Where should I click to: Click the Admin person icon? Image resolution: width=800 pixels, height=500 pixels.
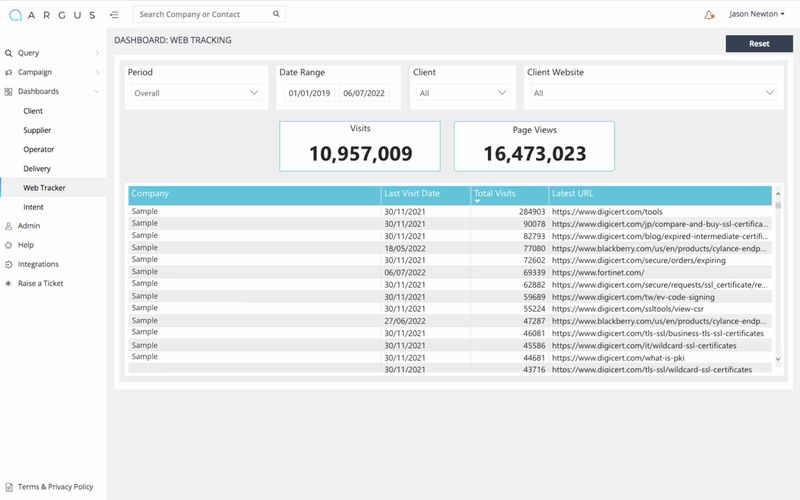click(8, 226)
